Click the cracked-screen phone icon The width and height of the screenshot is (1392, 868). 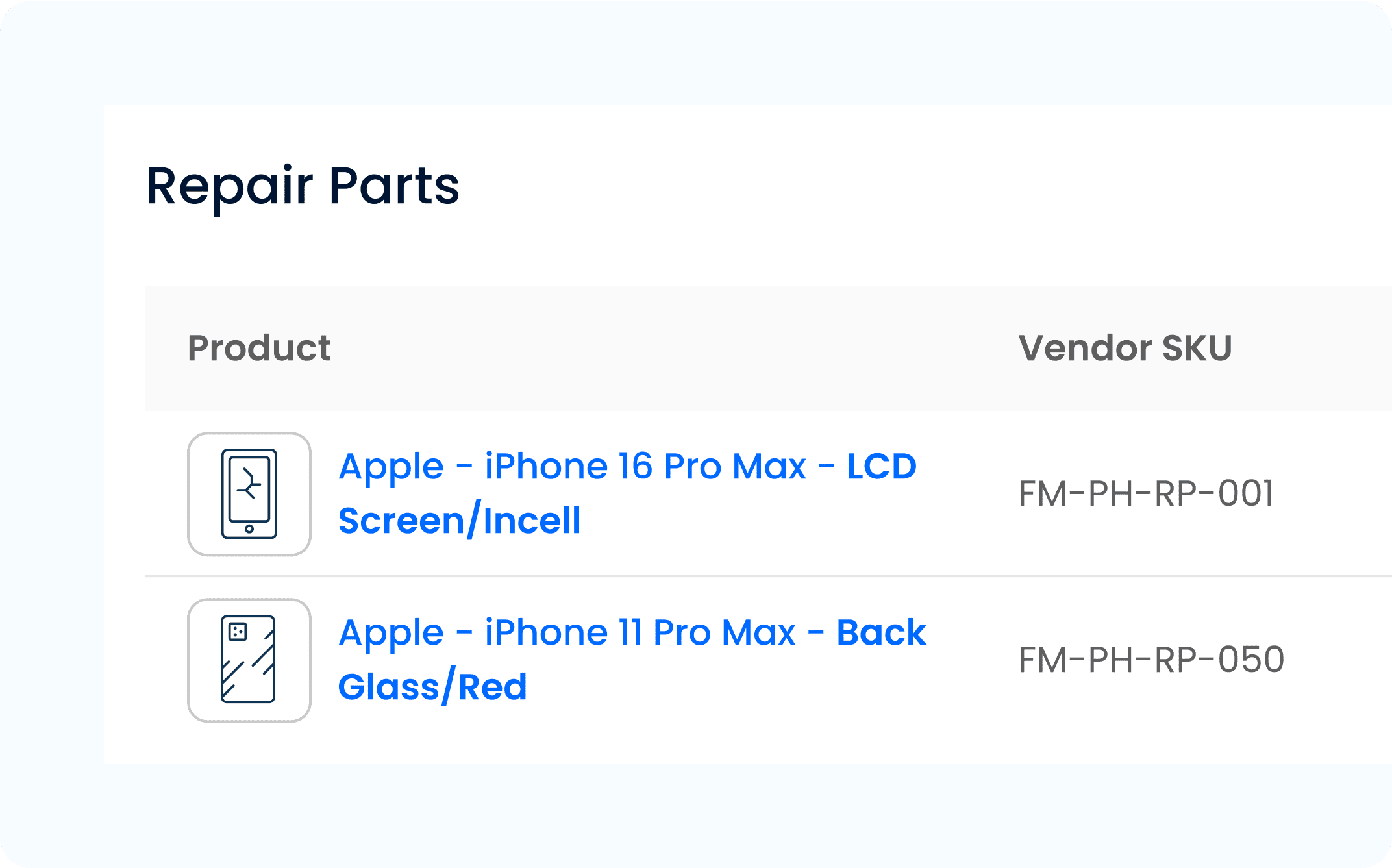coord(249,494)
